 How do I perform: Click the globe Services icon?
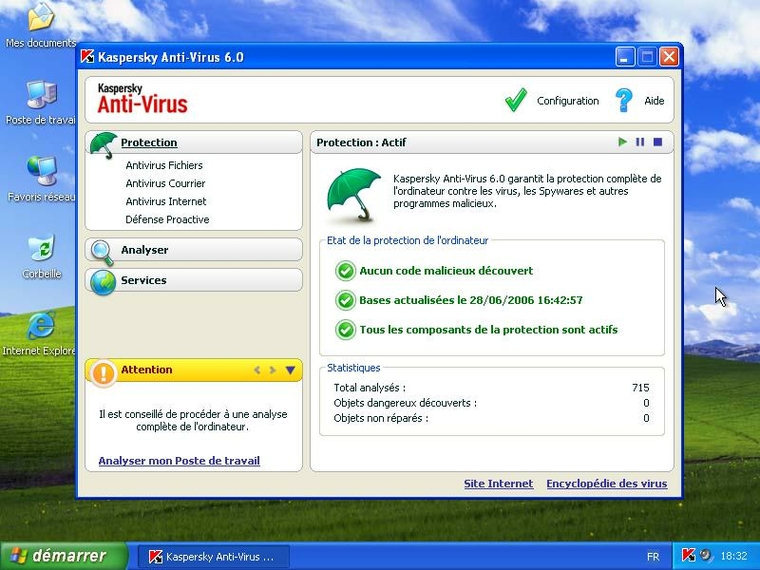(103, 282)
